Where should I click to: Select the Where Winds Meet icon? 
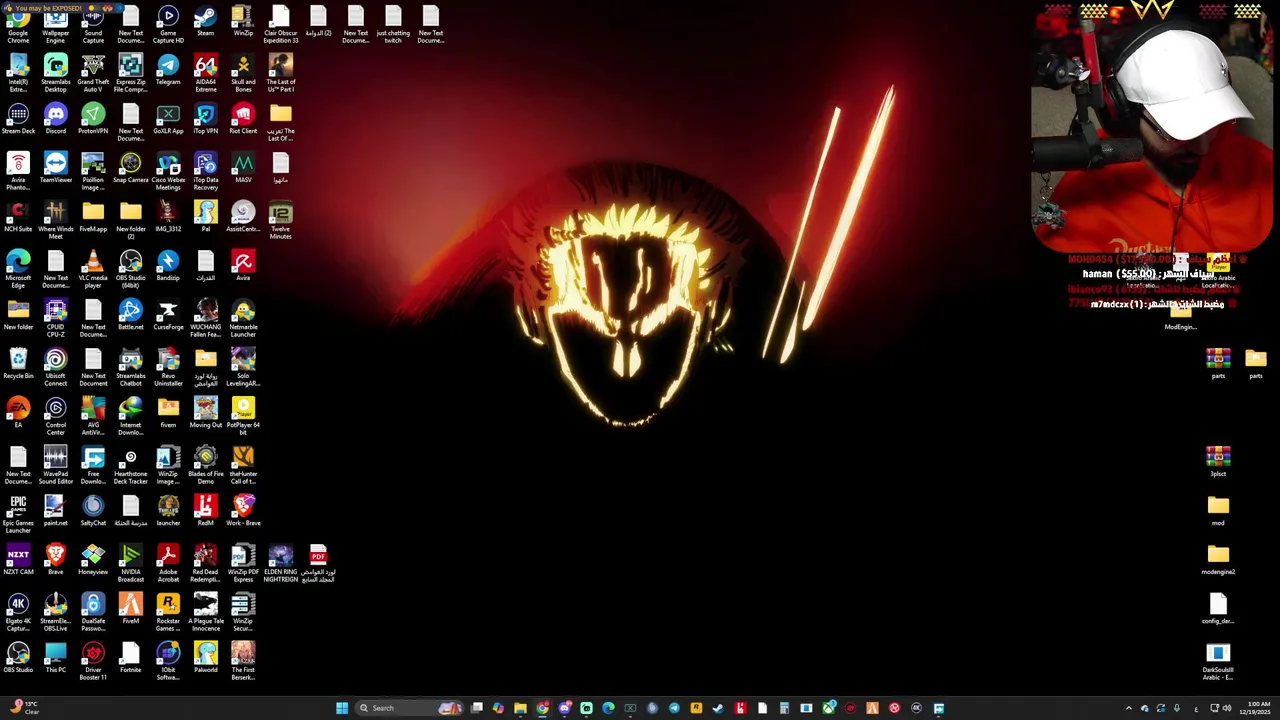[x=56, y=221]
